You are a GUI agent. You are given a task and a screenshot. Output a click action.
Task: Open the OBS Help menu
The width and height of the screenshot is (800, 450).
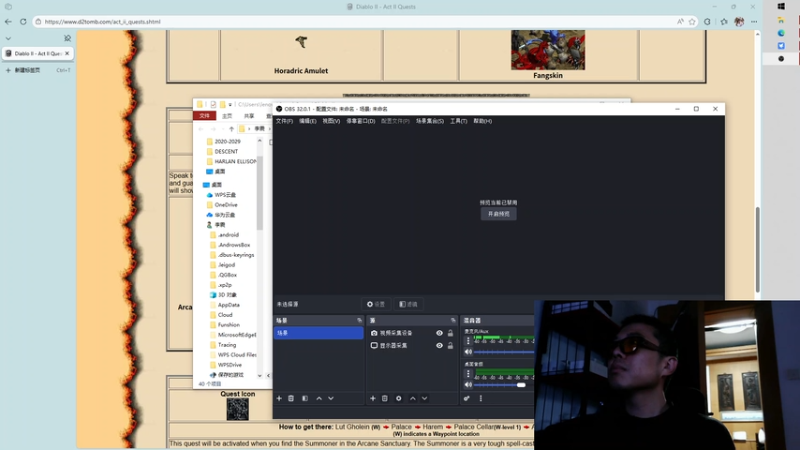pyautogui.click(x=483, y=121)
